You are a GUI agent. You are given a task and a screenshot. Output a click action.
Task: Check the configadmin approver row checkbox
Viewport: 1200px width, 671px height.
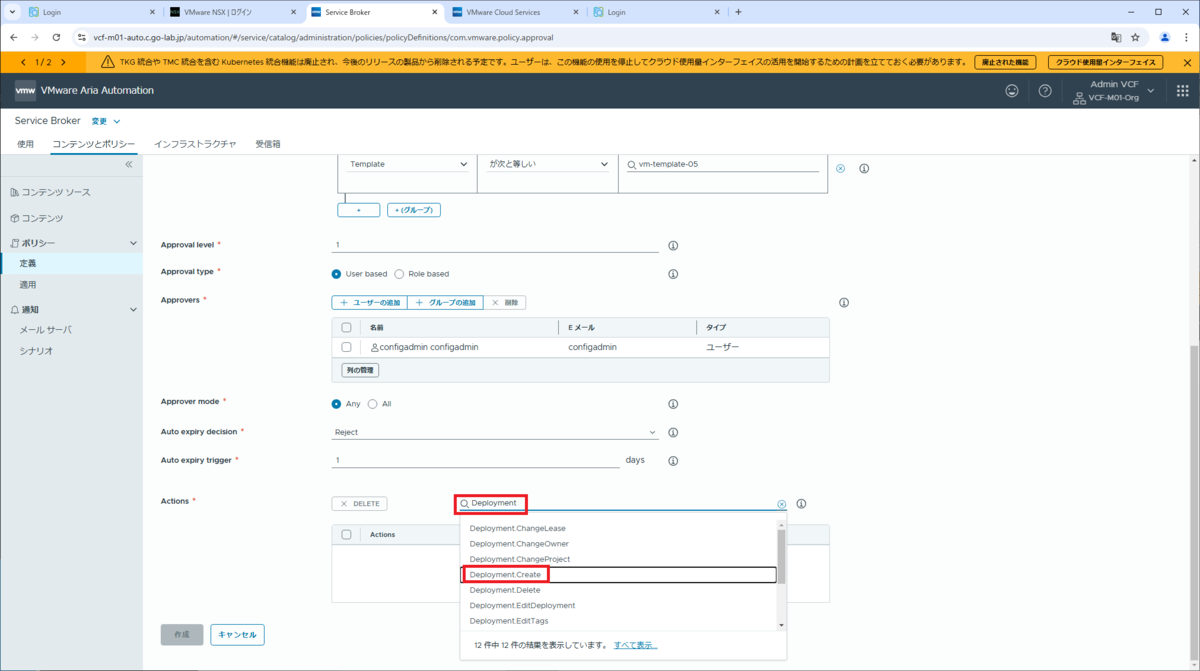point(346,347)
